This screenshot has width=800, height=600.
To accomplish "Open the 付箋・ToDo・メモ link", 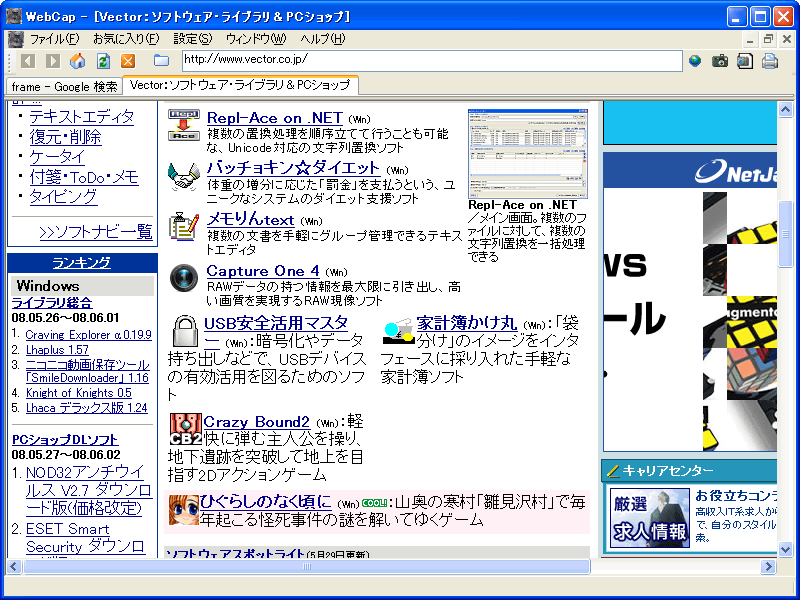I will 84,177.
